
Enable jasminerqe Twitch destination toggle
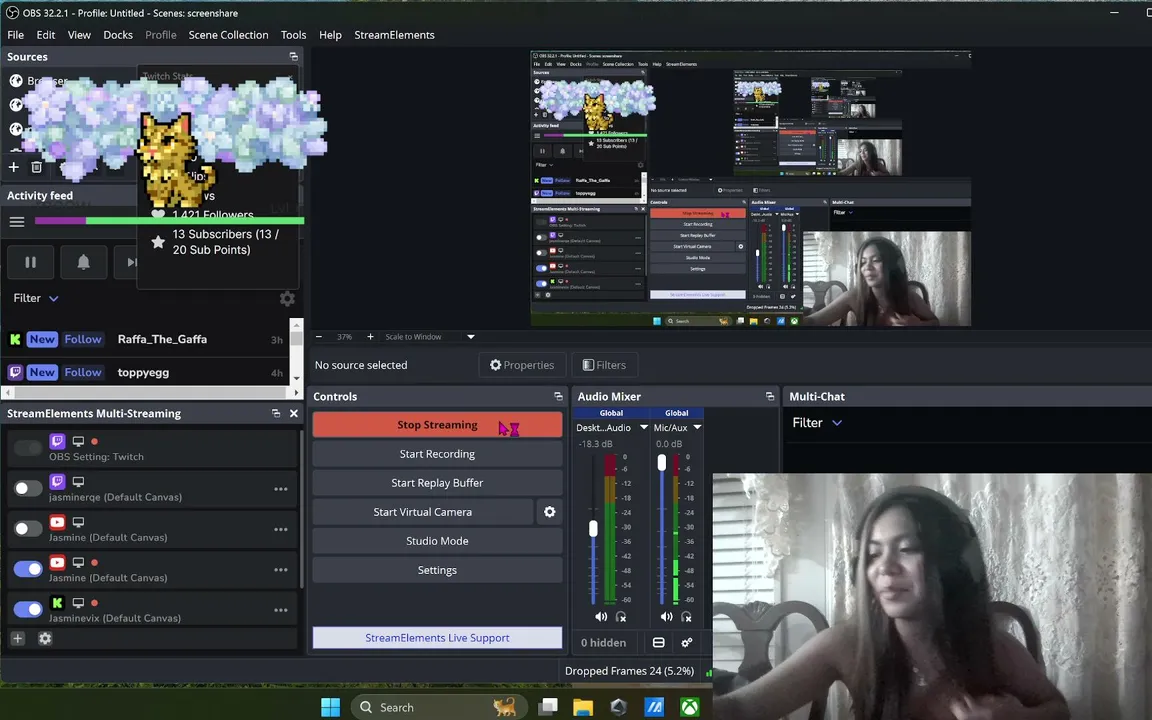click(28, 489)
